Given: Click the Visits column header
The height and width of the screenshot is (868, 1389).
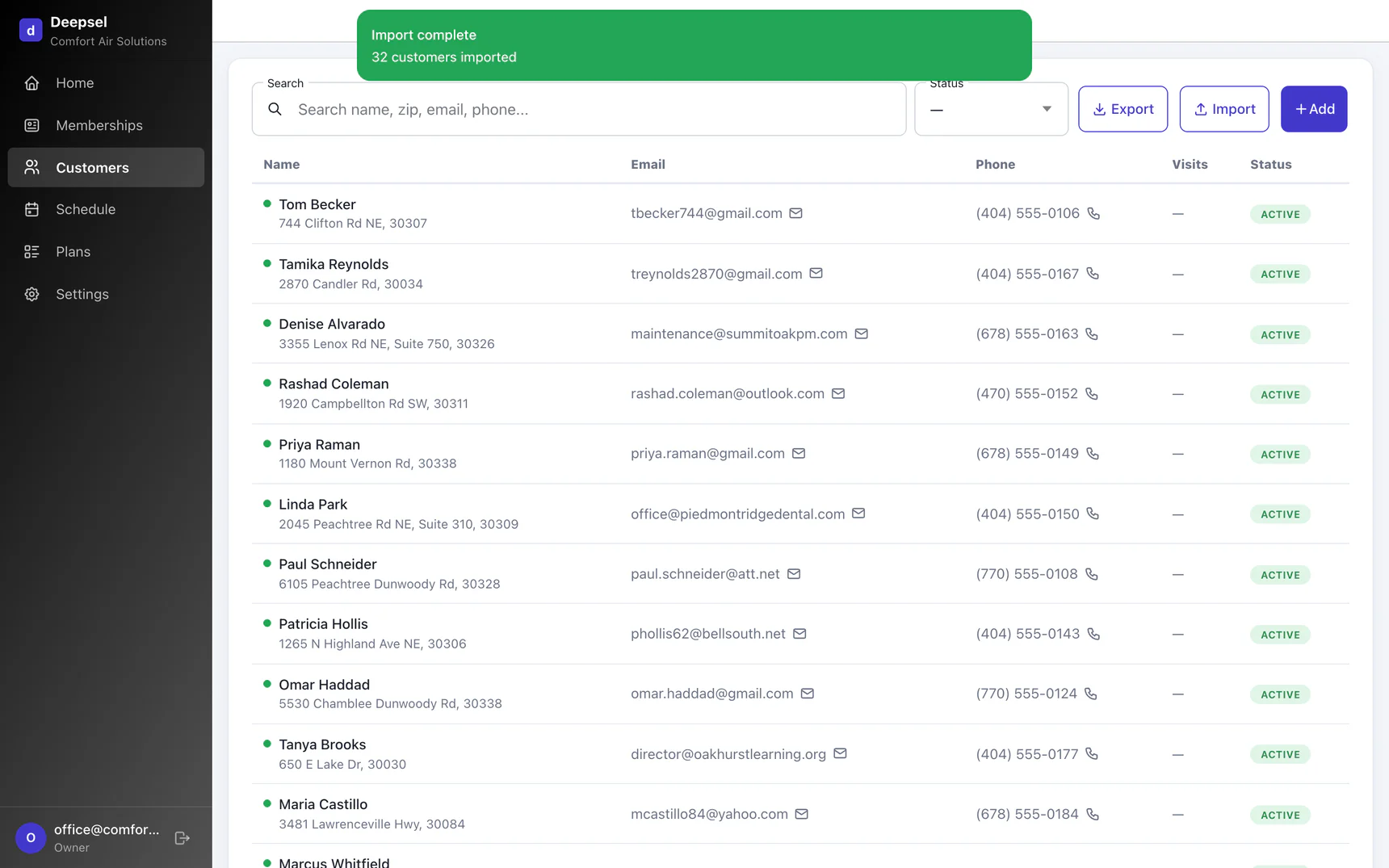Looking at the screenshot, I should [x=1190, y=164].
